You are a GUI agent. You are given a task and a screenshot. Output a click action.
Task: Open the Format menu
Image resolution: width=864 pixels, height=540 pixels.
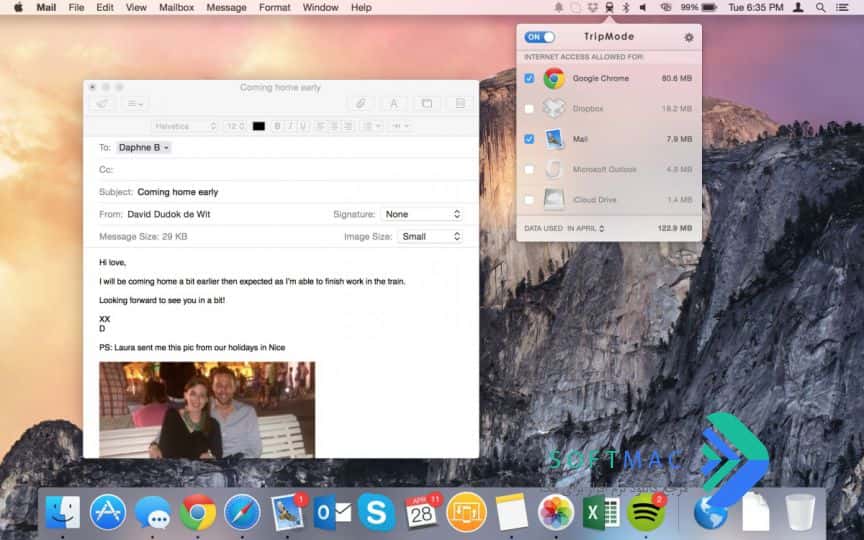click(x=274, y=7)
